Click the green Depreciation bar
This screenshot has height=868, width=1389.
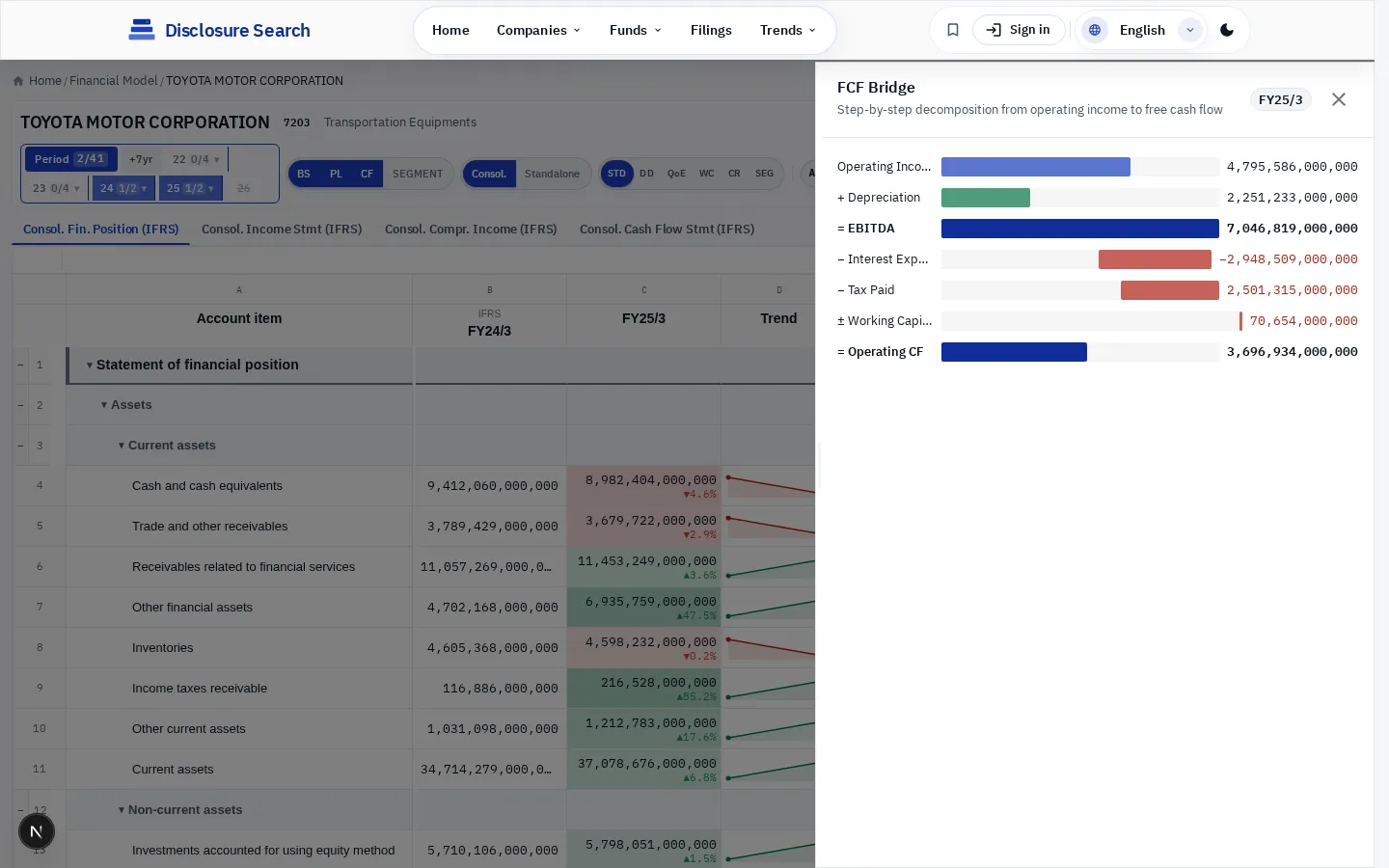coord(986,198)
